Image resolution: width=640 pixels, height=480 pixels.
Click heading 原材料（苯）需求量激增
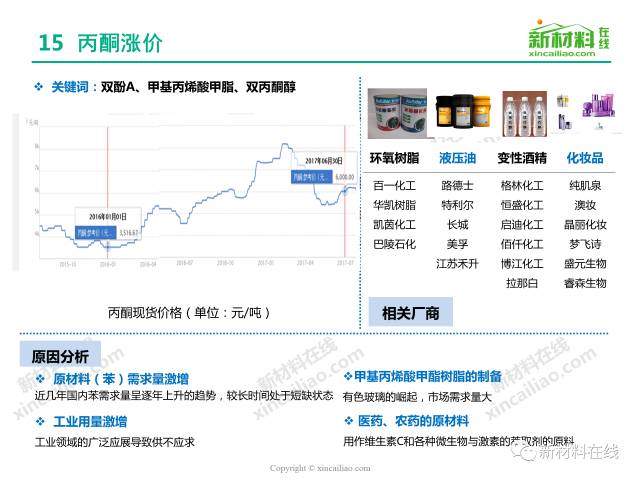[121, 379]
